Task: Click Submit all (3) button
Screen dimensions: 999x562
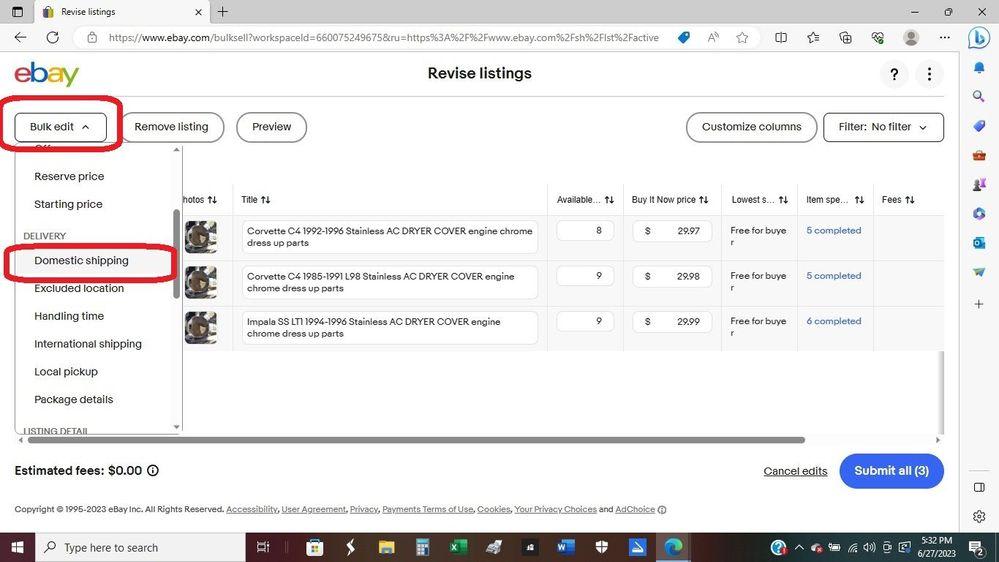Action: [891, 471]
